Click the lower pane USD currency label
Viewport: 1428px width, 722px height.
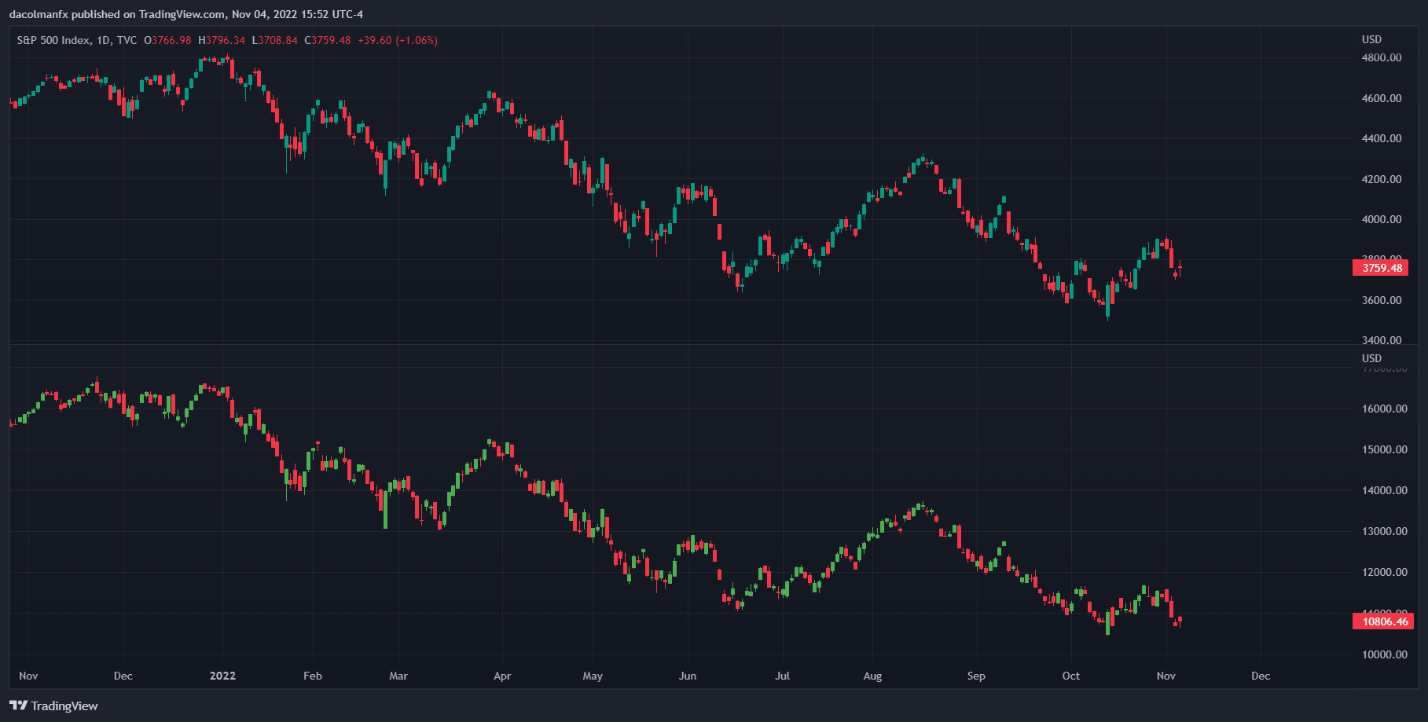pyautogui.click(x=1371, y=358)
